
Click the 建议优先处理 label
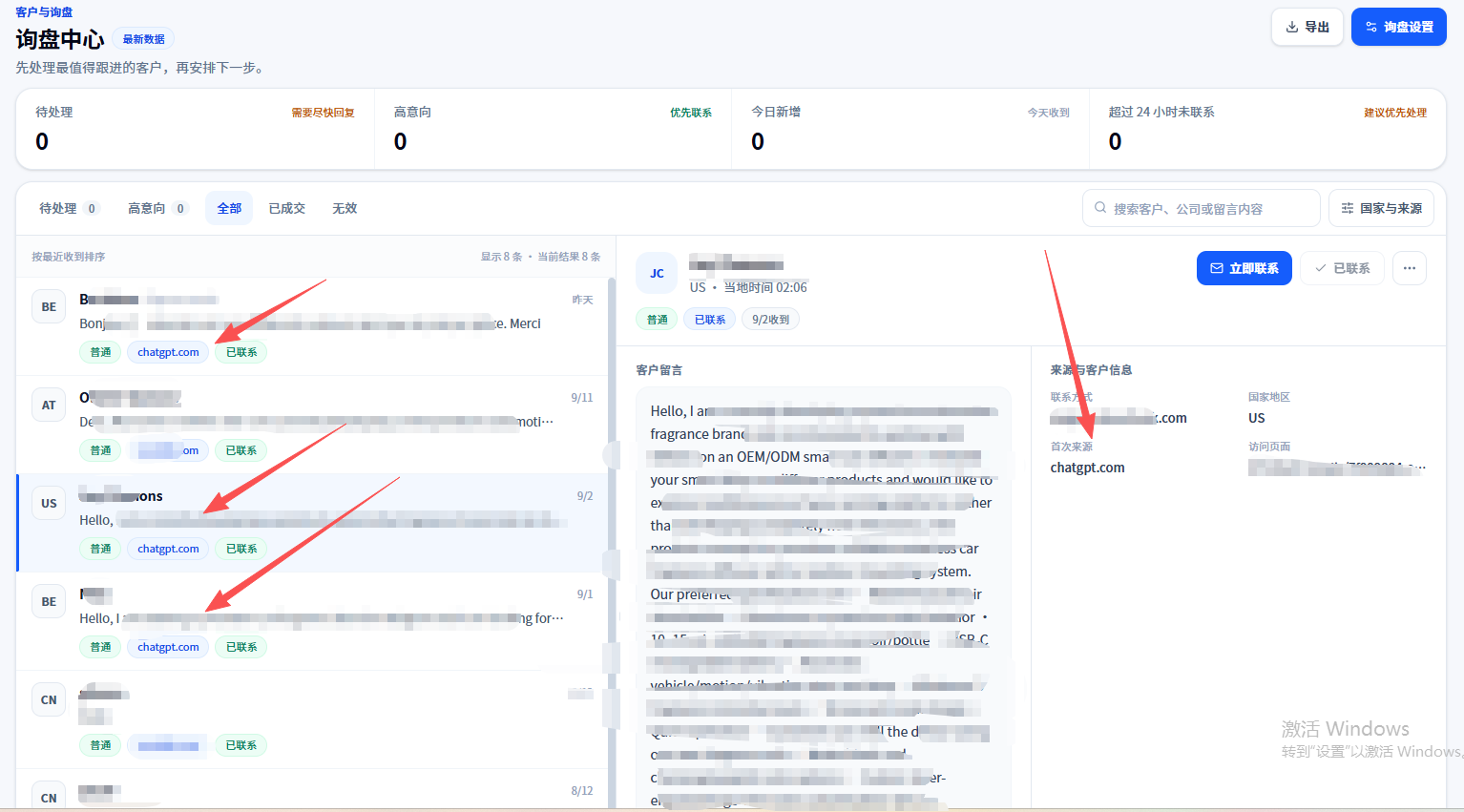click(1395, 113)
